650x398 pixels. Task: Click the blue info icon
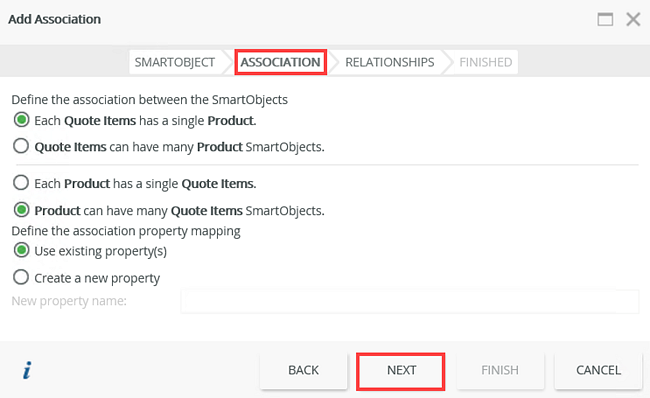pos(27,370)
